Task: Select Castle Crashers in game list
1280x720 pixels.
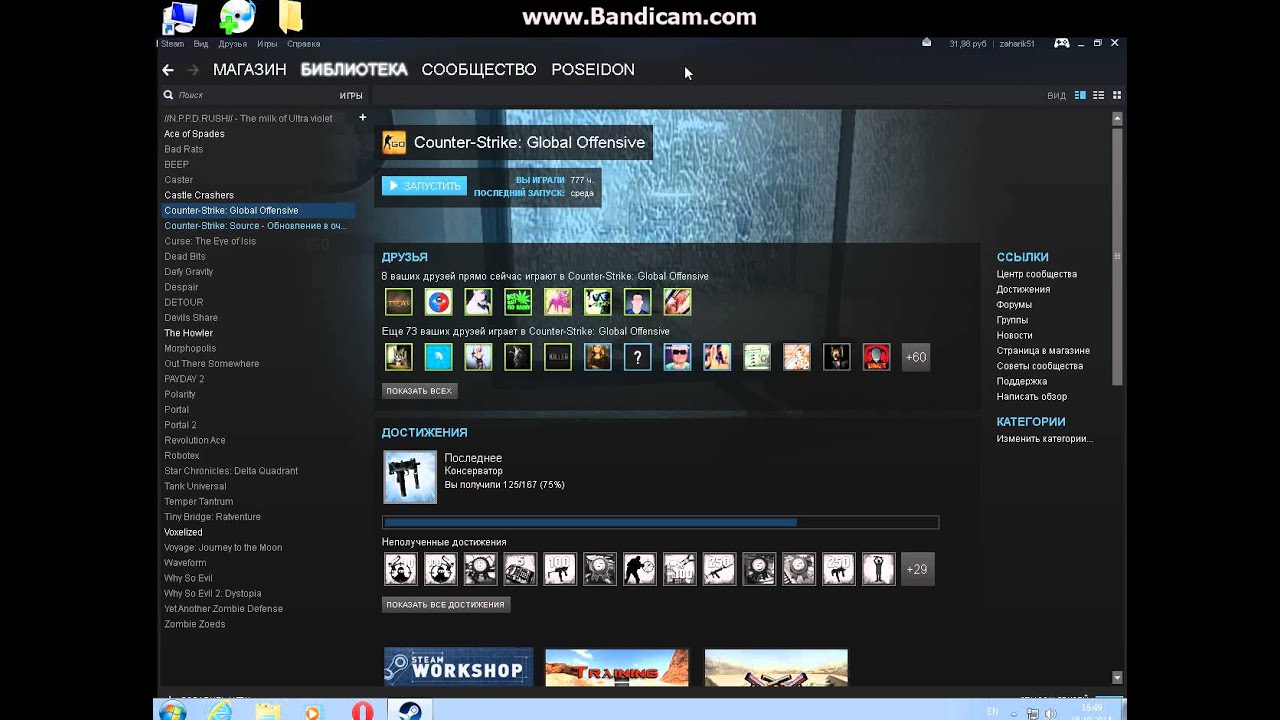Action: pos(199,195)
